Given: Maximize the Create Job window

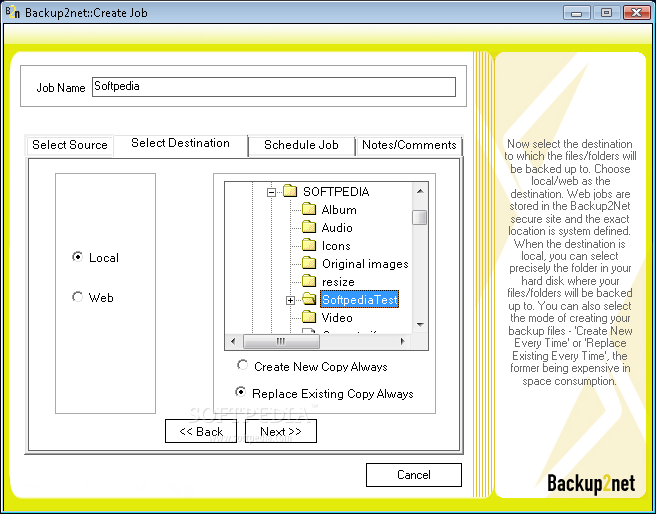Looking at the screenshot, I should pyautogui.click(x=606, y=13).
